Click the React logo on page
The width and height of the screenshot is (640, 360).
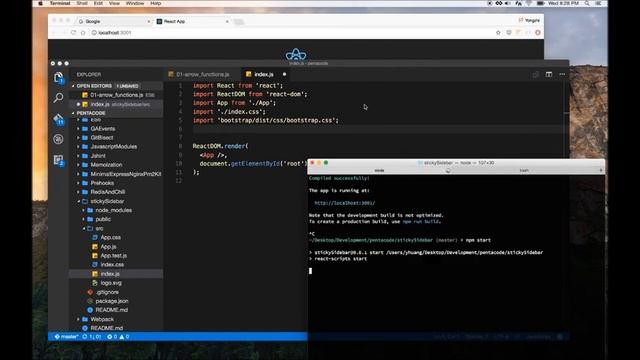coord(296,54)
